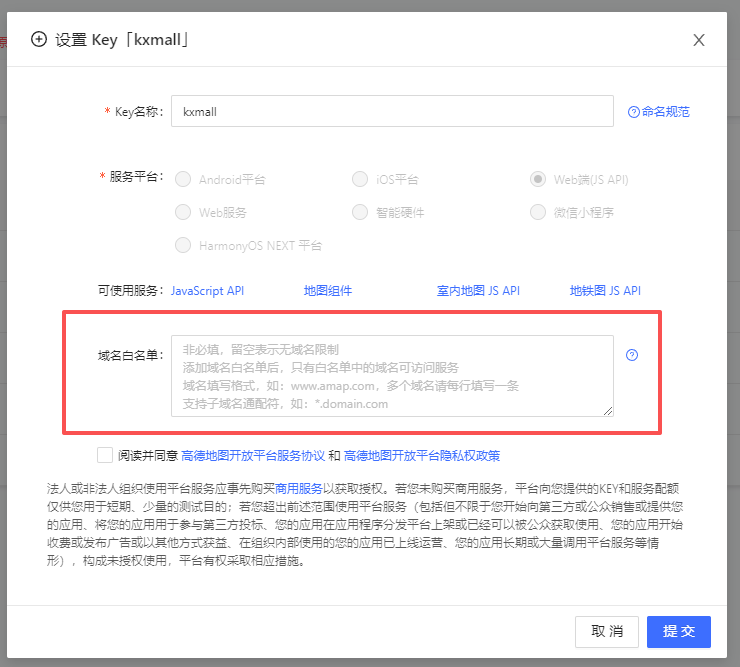Click the 取消 cancel button
740x667 pixels.
pos(607,632)
